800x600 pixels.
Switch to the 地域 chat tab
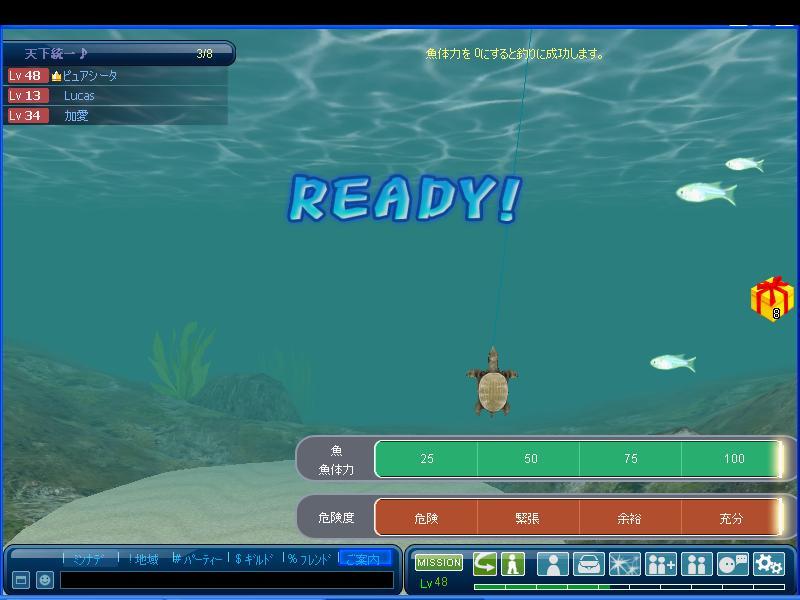[142, 559]
